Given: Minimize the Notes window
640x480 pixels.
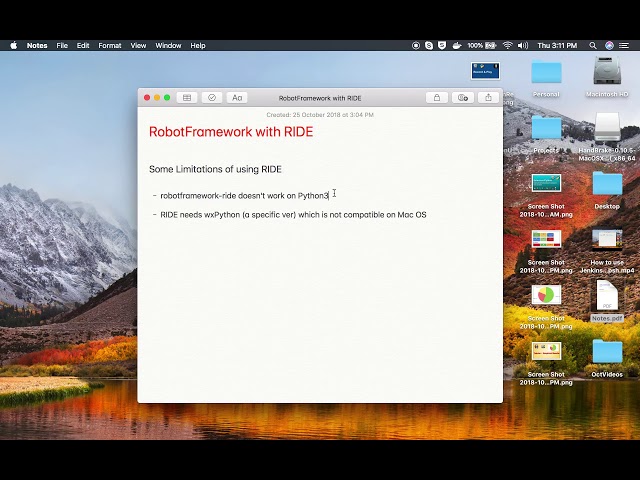Looking at the screenshot, I should 157,98.
